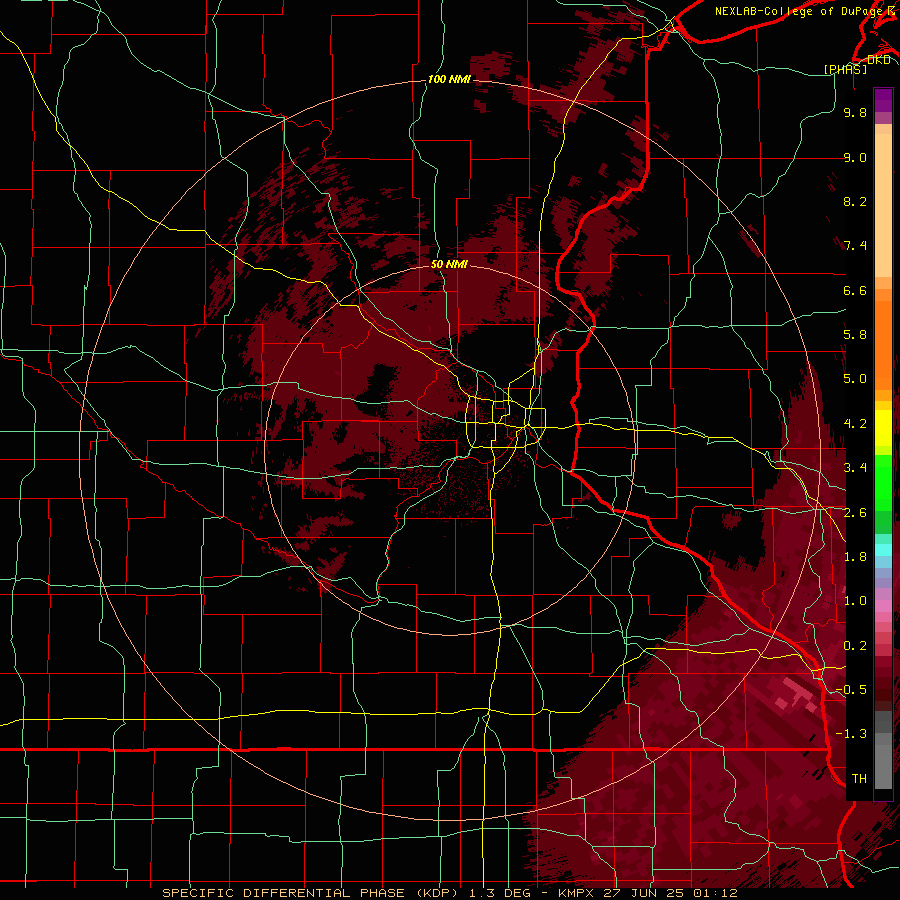Click the 4.2 scale value label

pos(855,424)
